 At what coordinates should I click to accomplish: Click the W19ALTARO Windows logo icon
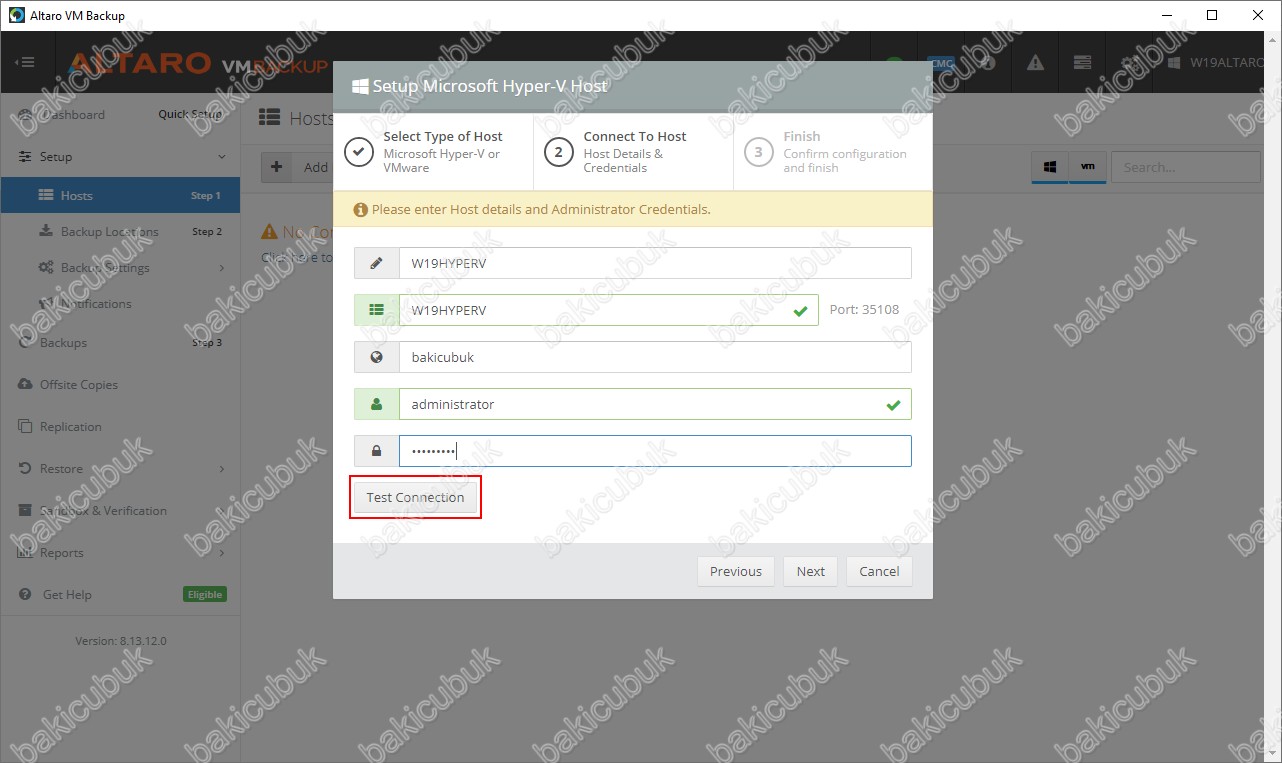coord(1174,62)
